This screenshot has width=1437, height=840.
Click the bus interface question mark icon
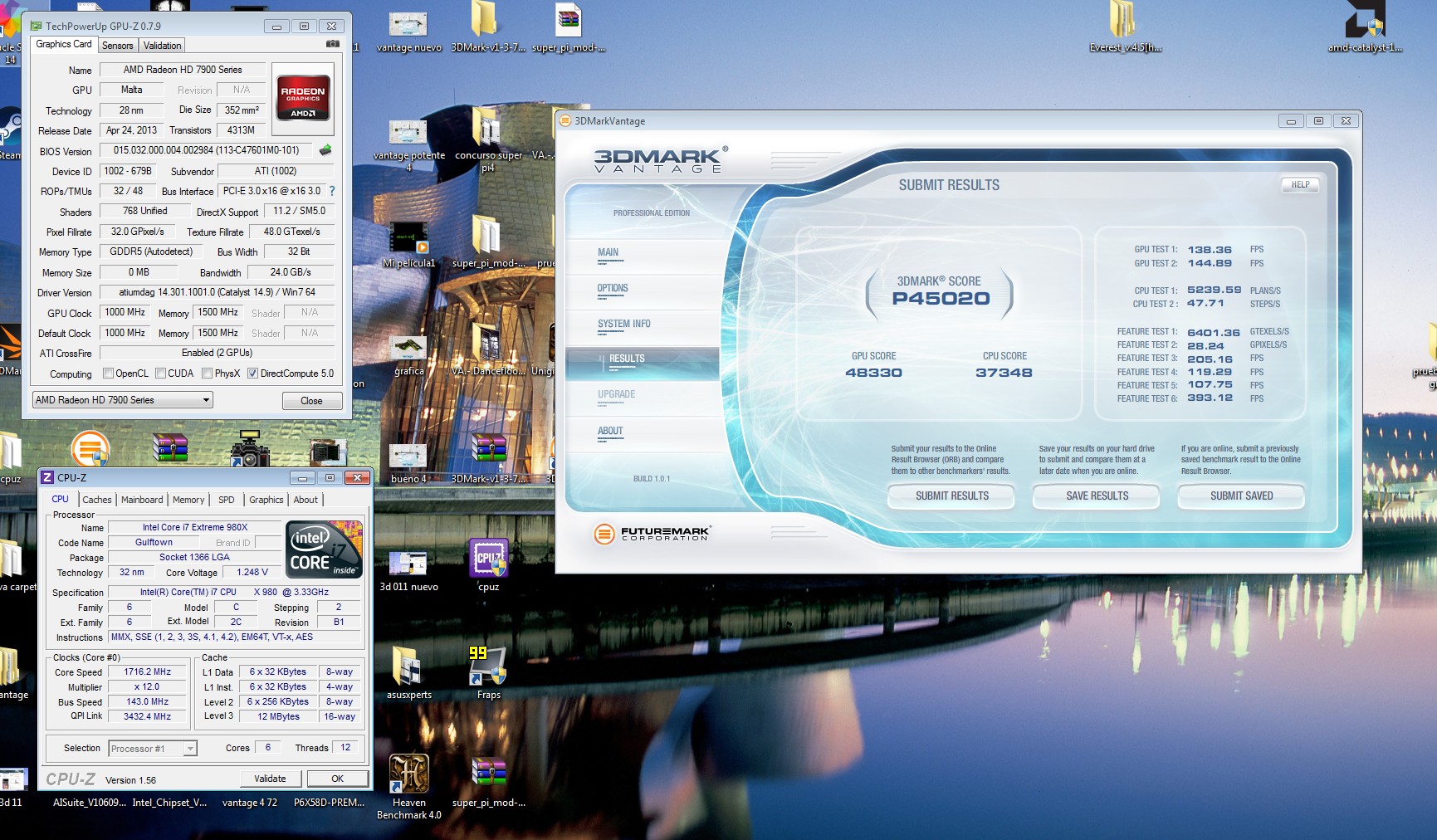(x=332, y=191)
